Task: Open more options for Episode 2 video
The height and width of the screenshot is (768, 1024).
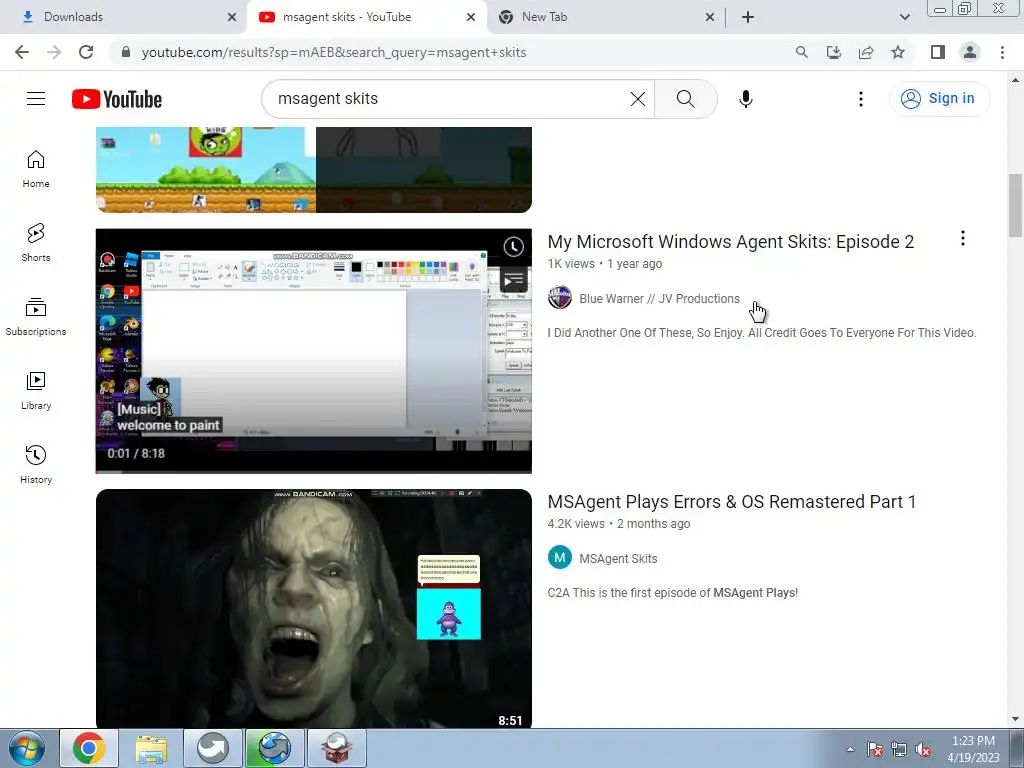Action: (x=963, y=238)
